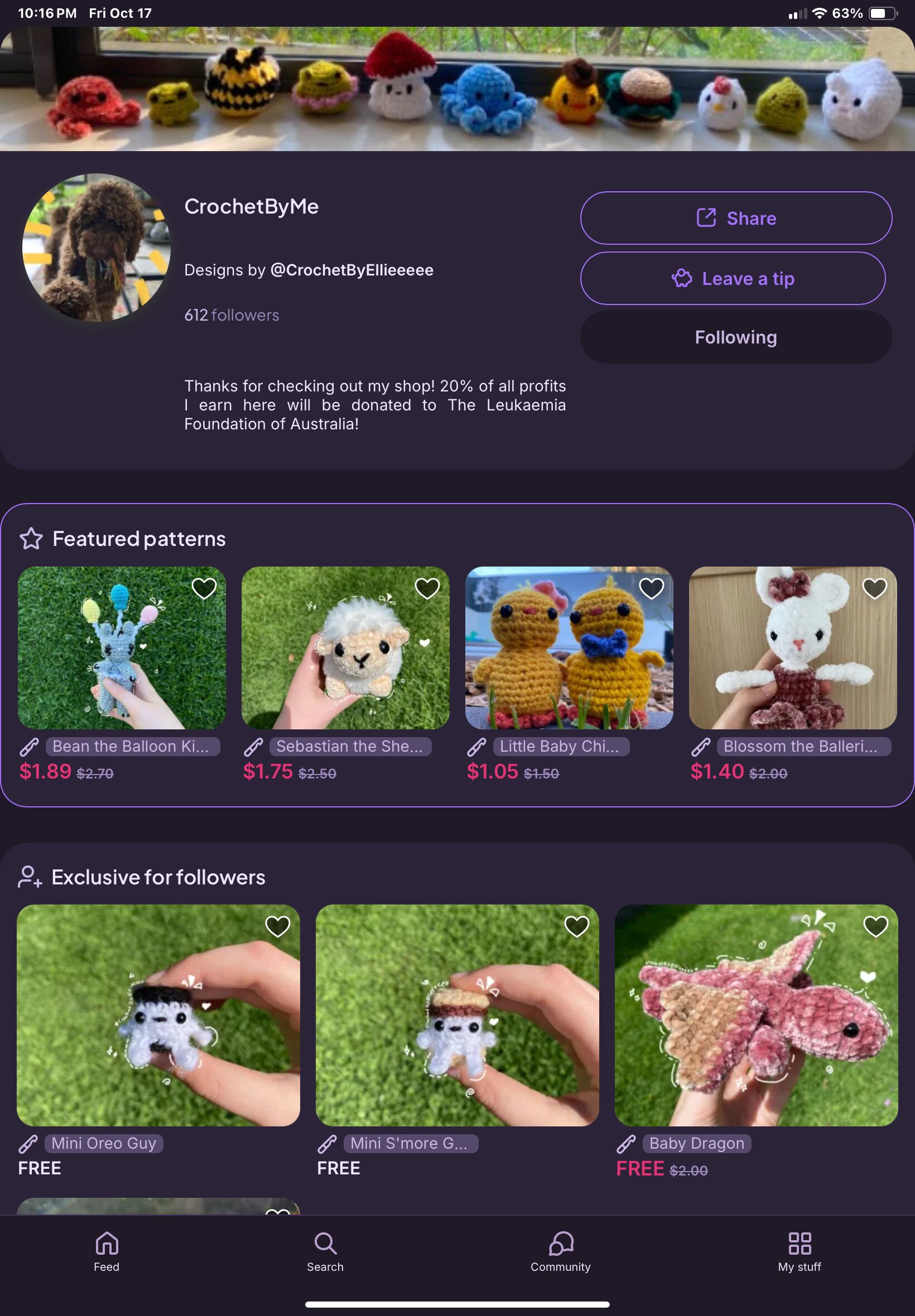The width and height of the screenshot is (915, 1316).
Task: Favorite the Mini Oreo Guy pattern
Action: pos(277,926)
